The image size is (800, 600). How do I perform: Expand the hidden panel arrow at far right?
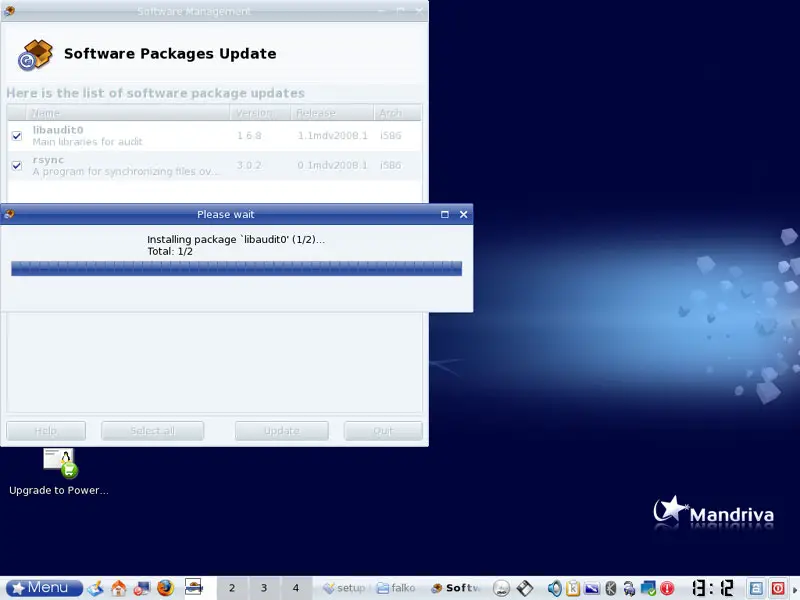[x=795, y=588]
